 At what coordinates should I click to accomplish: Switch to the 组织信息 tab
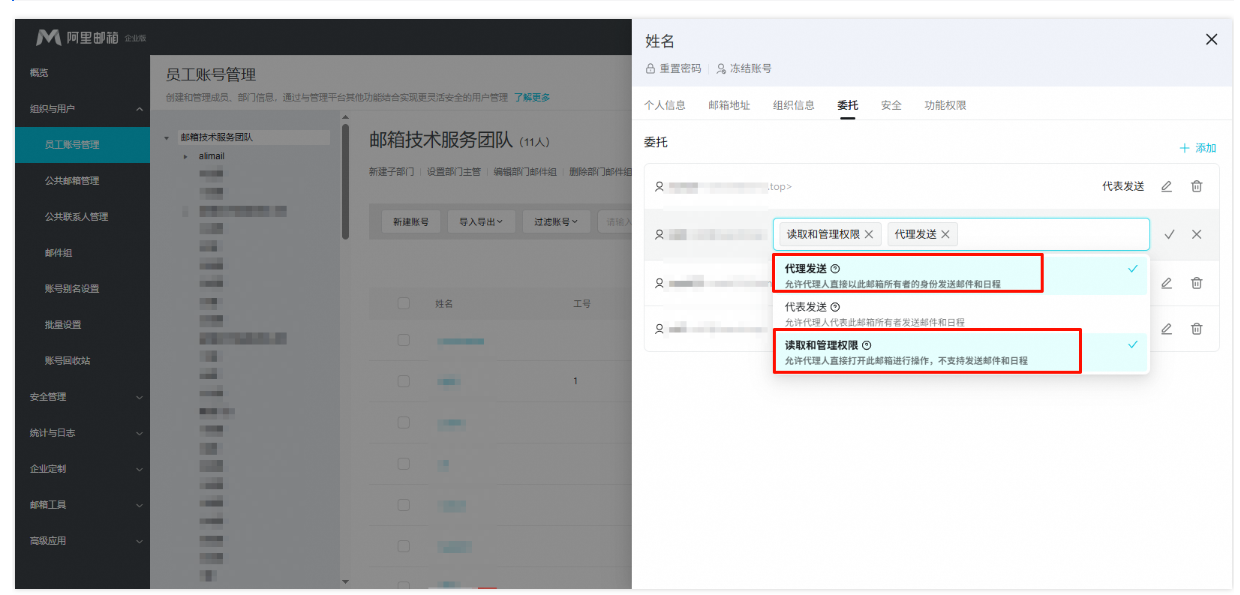[x=794, y=105]
